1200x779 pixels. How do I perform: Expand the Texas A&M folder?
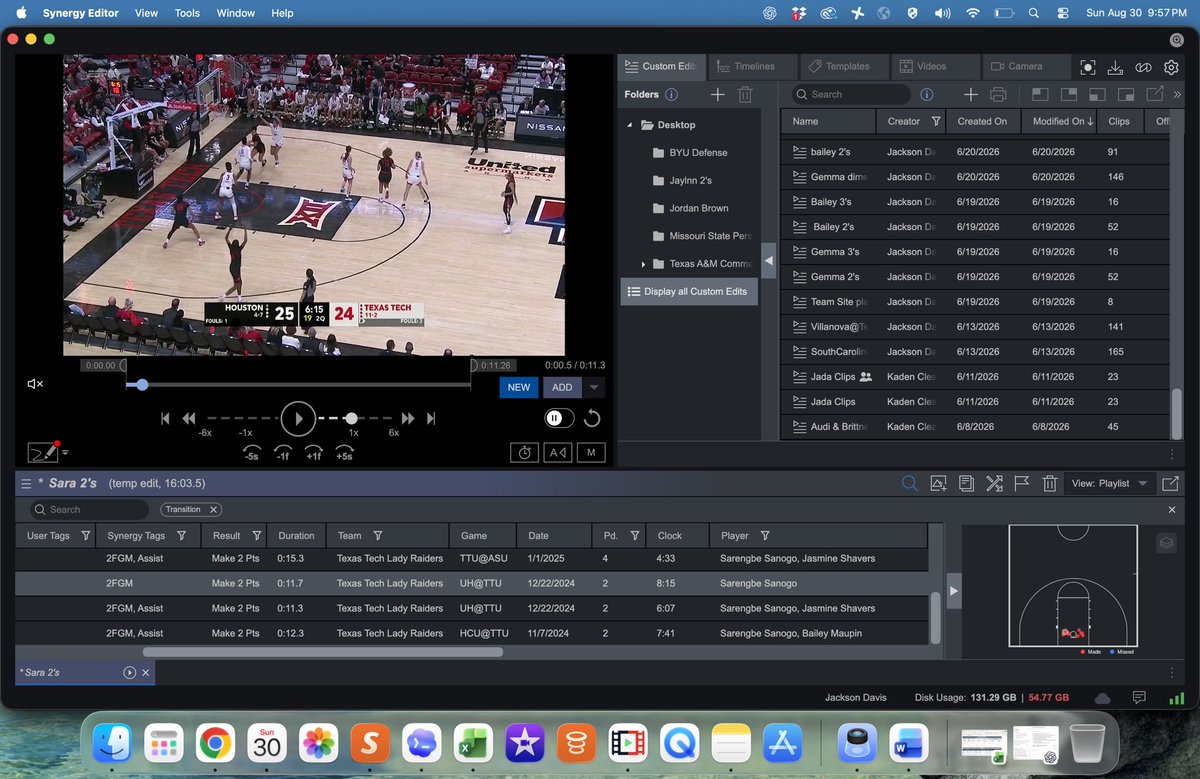[x=643, y=264]
